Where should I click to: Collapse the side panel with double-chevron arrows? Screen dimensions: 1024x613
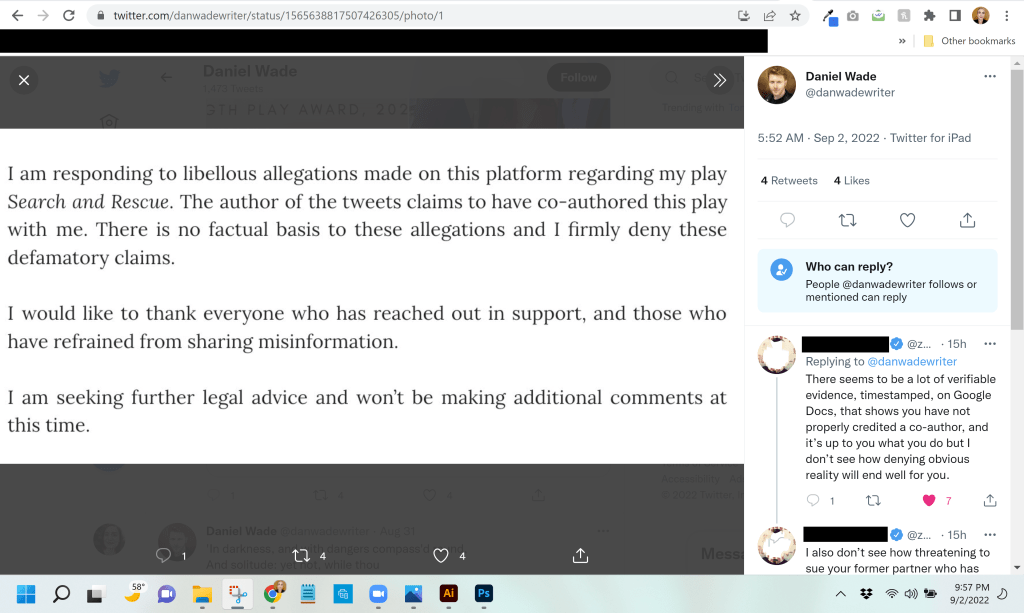click(x=719, y=80)
